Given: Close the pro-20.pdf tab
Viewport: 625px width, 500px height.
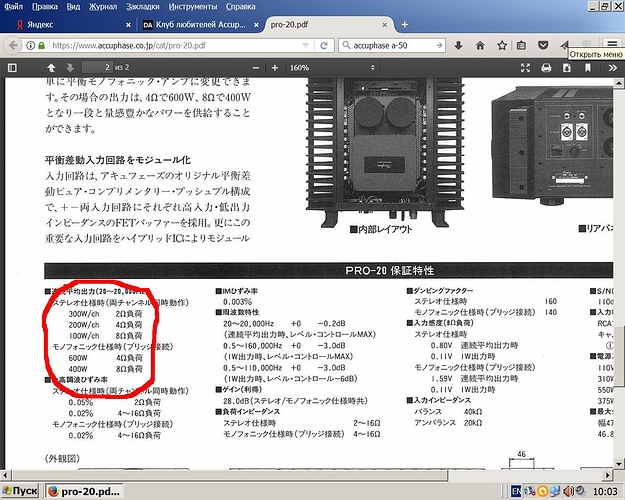Looking at the screenshot, I should [x=385, y=25].
